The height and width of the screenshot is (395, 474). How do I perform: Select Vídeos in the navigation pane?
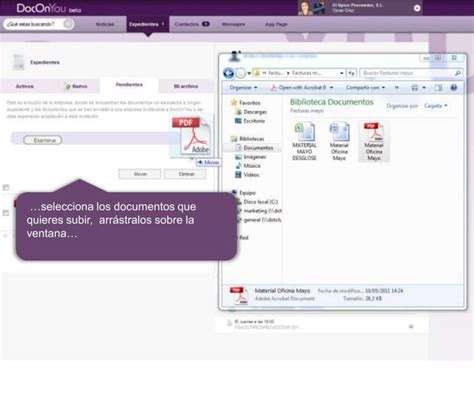coord(247,175)
